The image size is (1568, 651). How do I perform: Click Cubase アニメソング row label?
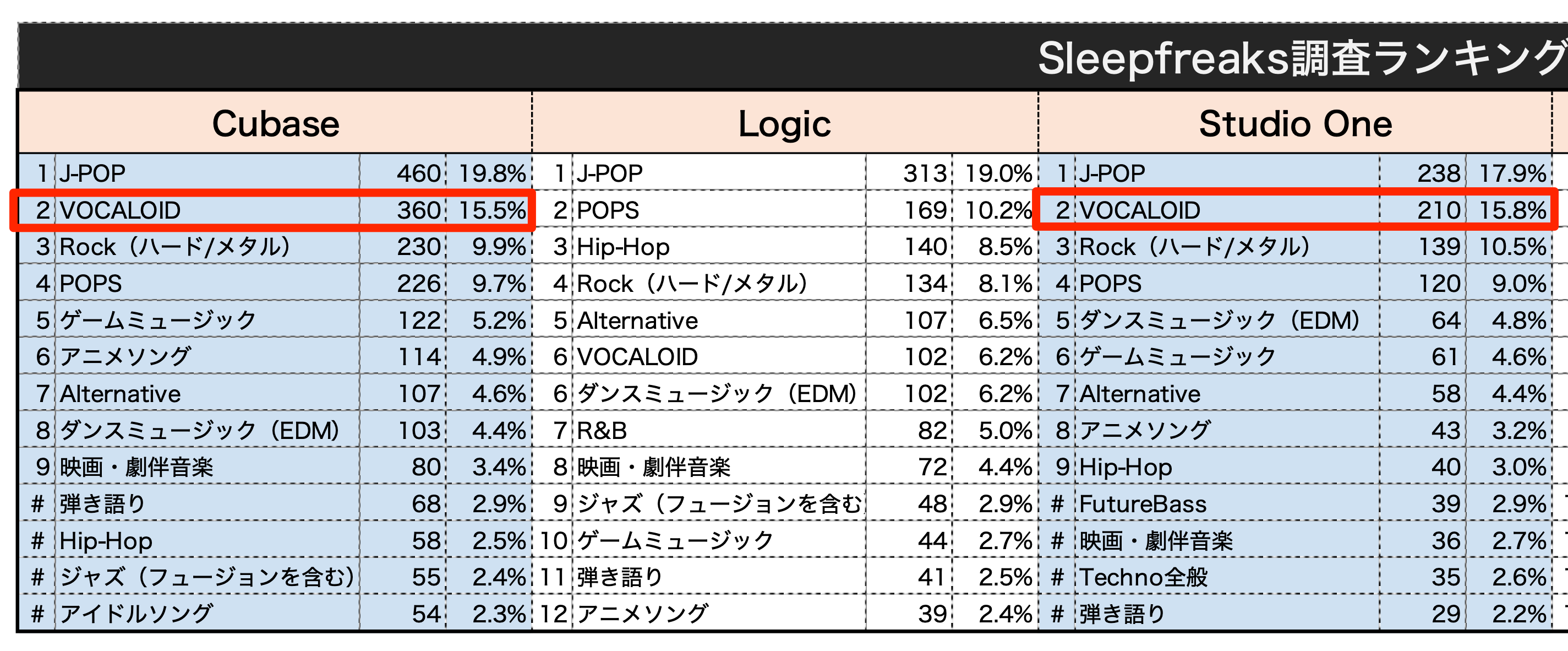point(207,357)
